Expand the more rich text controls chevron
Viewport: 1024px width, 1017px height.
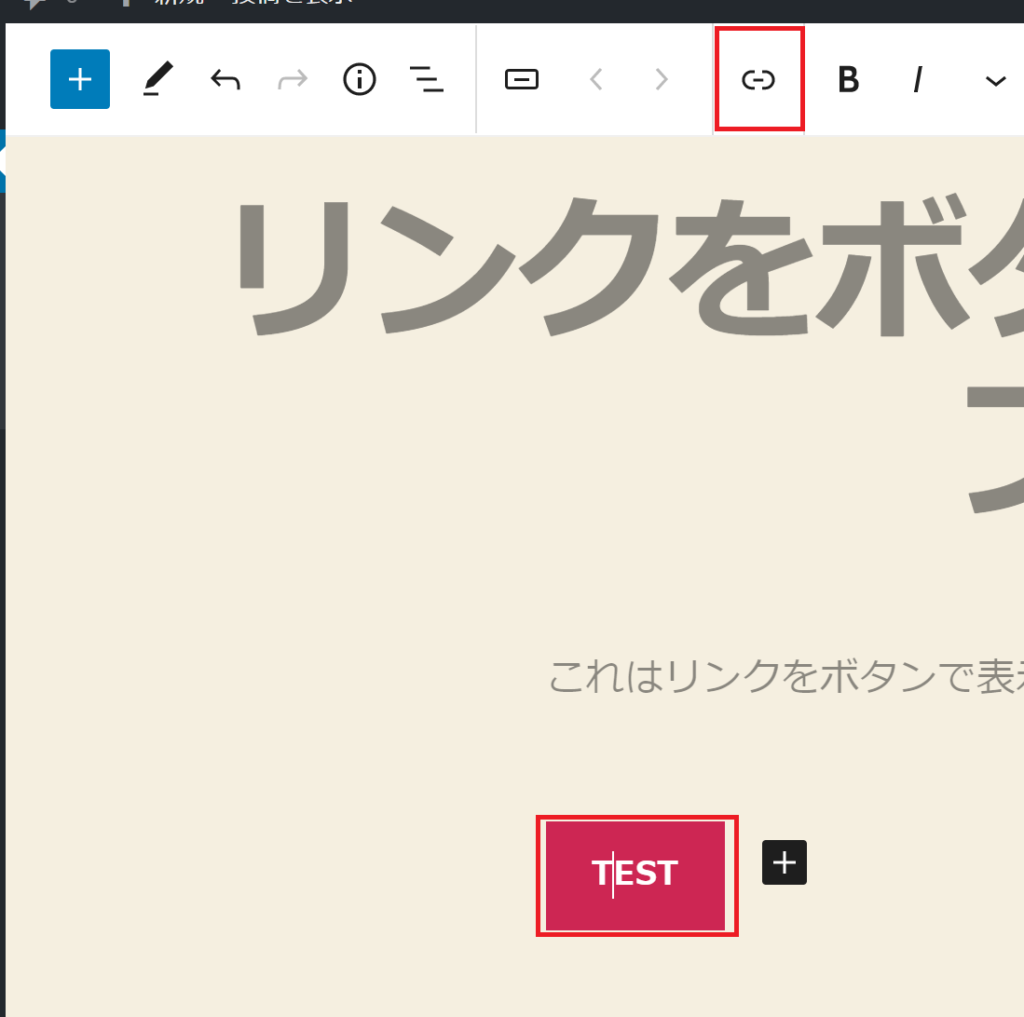(995, 81)
